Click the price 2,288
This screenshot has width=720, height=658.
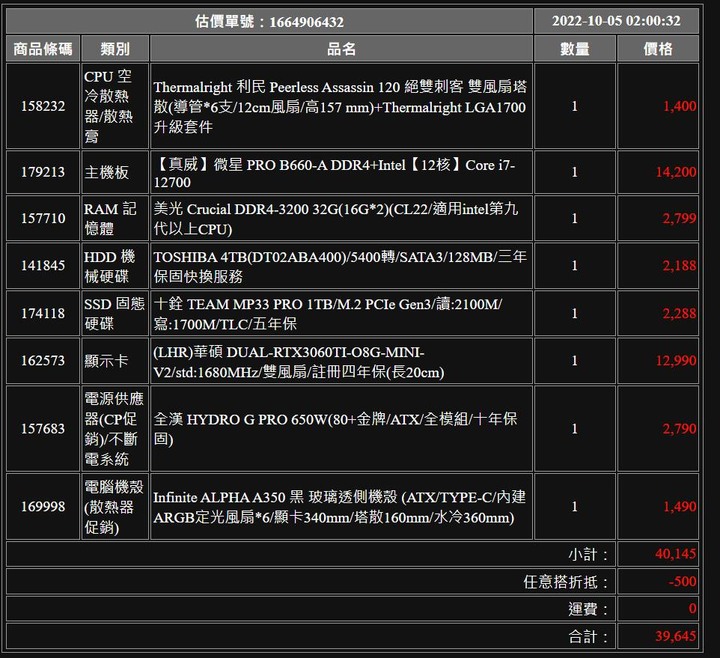680,313
